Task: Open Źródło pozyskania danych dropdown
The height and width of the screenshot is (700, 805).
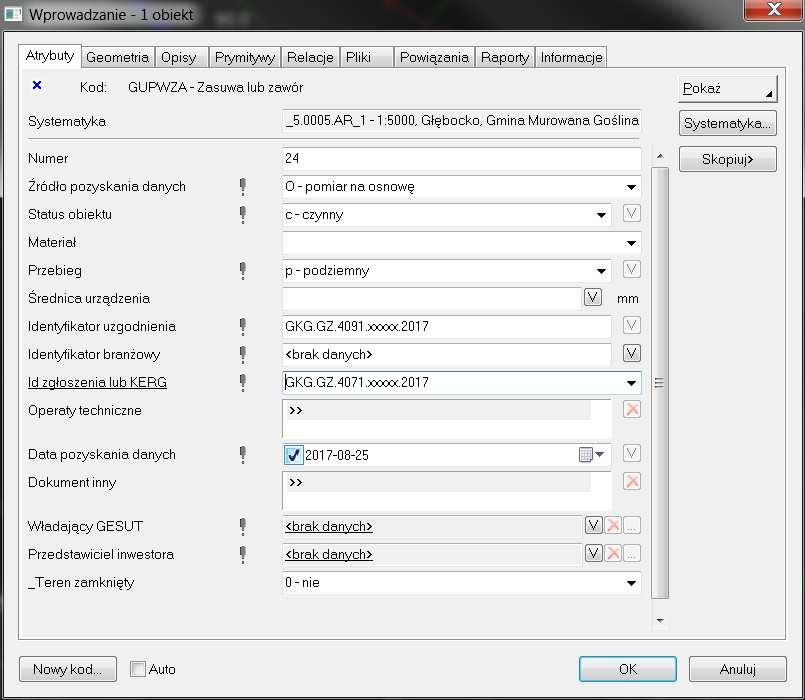Action: pos(631,187)
